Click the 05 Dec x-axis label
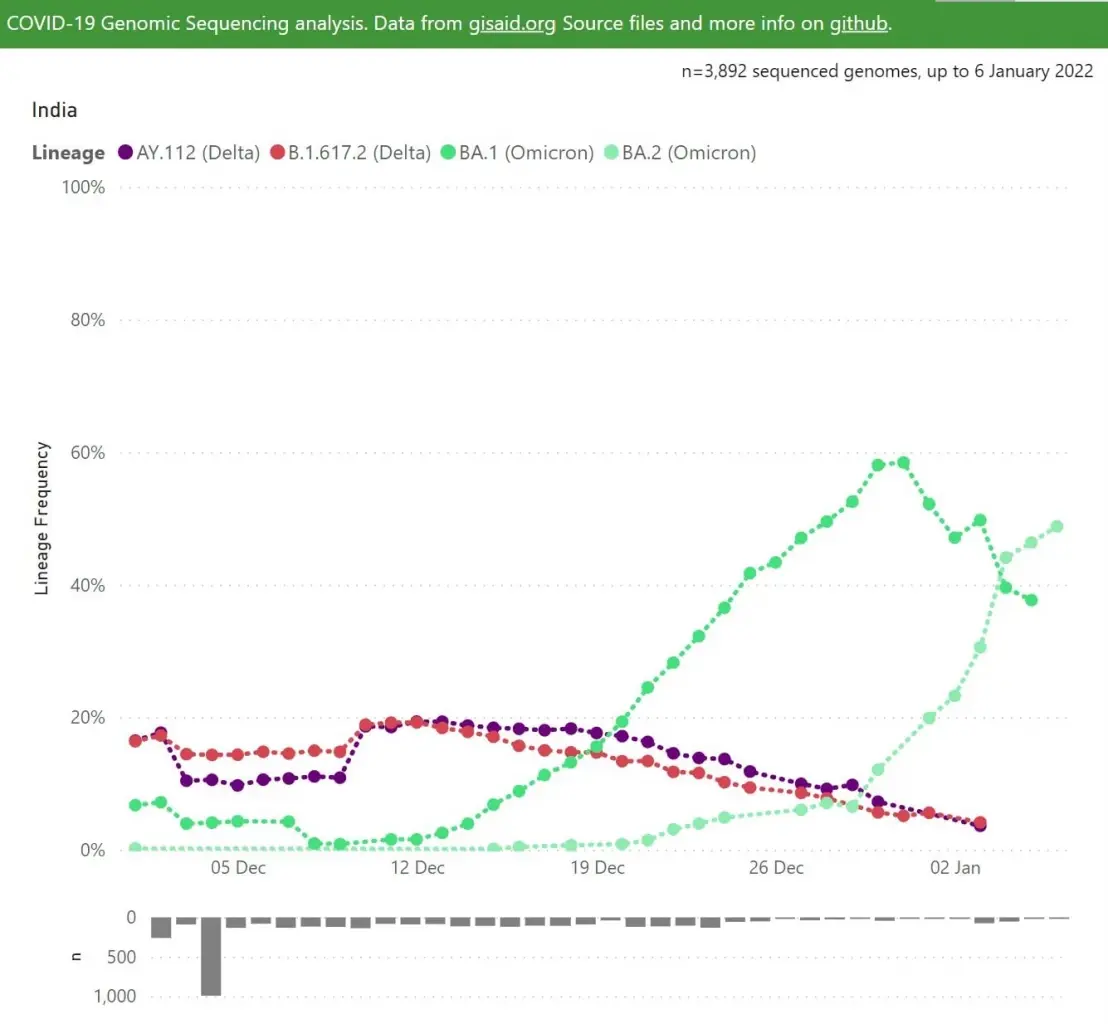Screen dimensions: 1108x1024 click(x=238, y=868)
